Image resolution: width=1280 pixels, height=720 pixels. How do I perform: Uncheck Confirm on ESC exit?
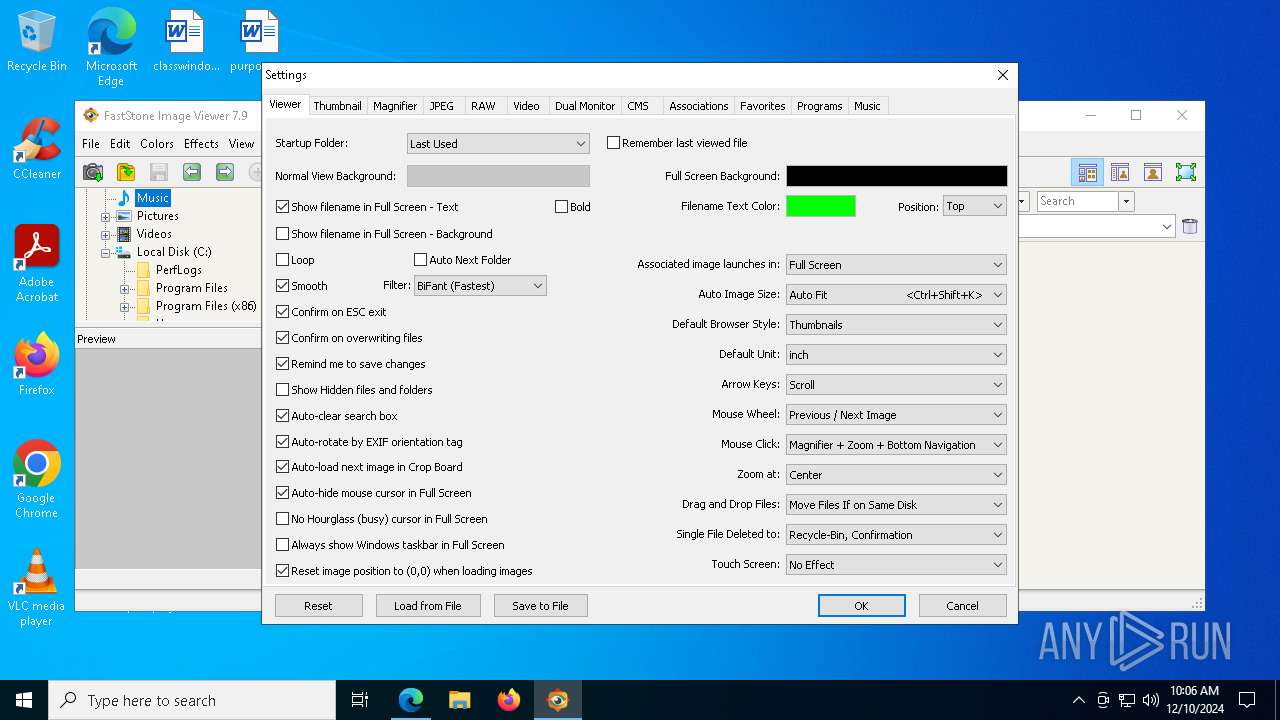pyautogui.click(x=283, y=312)
